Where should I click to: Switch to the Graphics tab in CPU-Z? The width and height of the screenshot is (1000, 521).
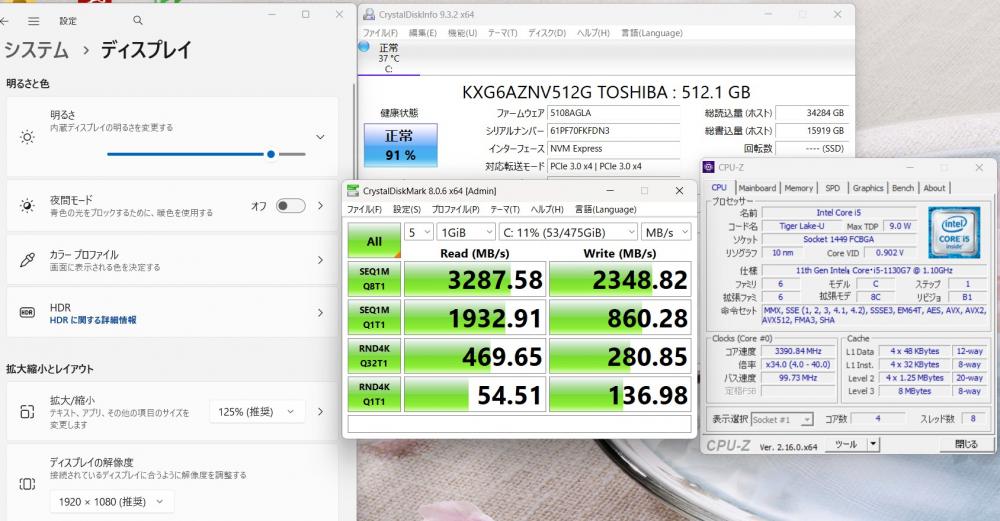click(868, 188)
